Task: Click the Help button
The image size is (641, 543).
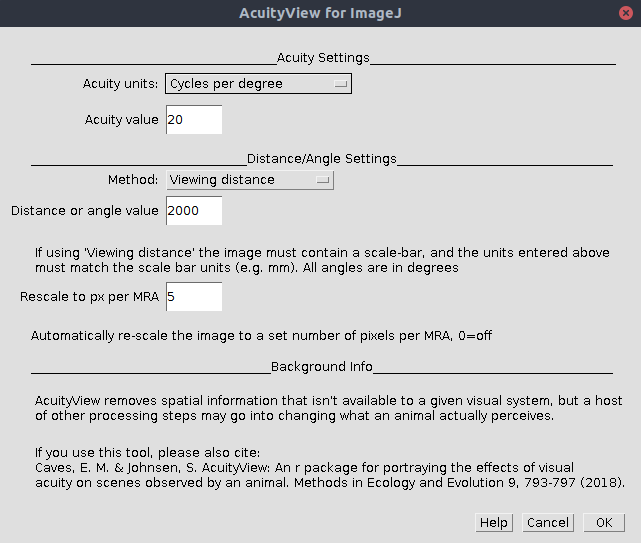Action: click(x=494, y=523)
